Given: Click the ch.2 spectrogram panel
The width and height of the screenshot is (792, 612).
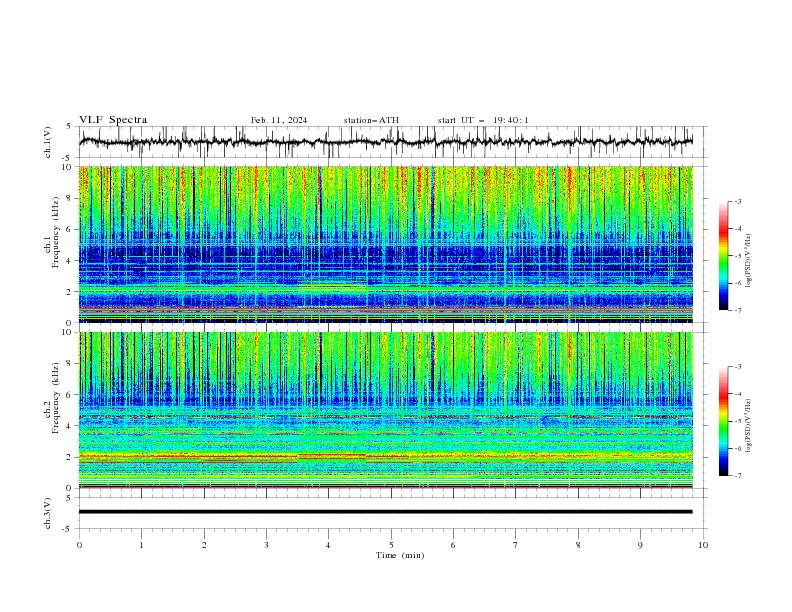Looking at the screenshot, I should [385, 410].
